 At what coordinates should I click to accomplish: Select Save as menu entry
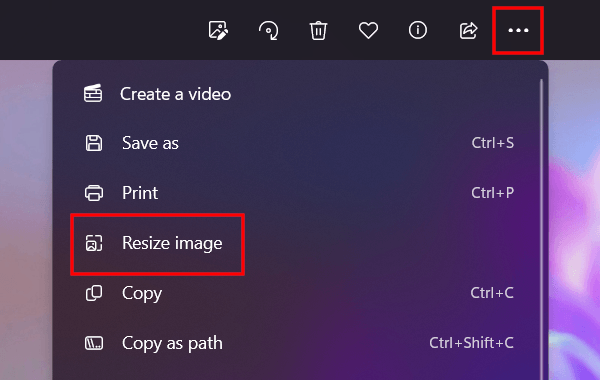(x=300, y=143)
